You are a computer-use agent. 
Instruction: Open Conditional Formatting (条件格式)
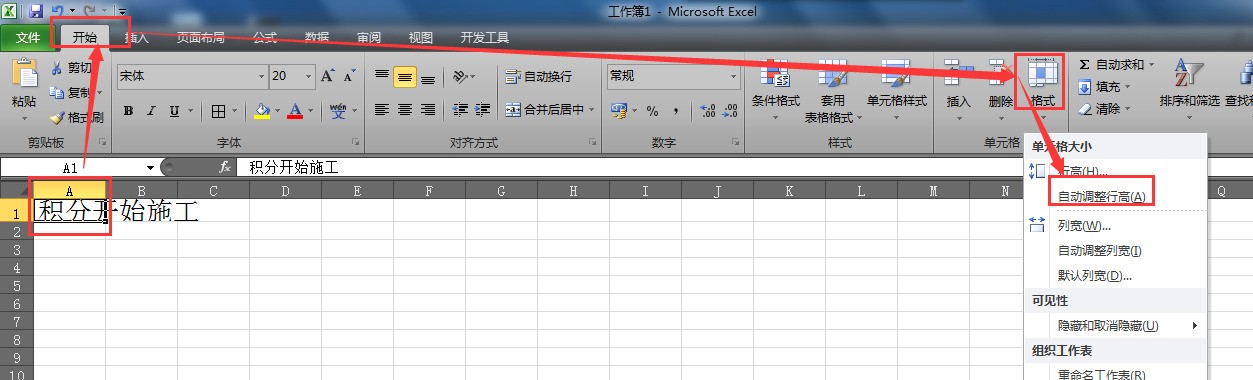(776, 88)
